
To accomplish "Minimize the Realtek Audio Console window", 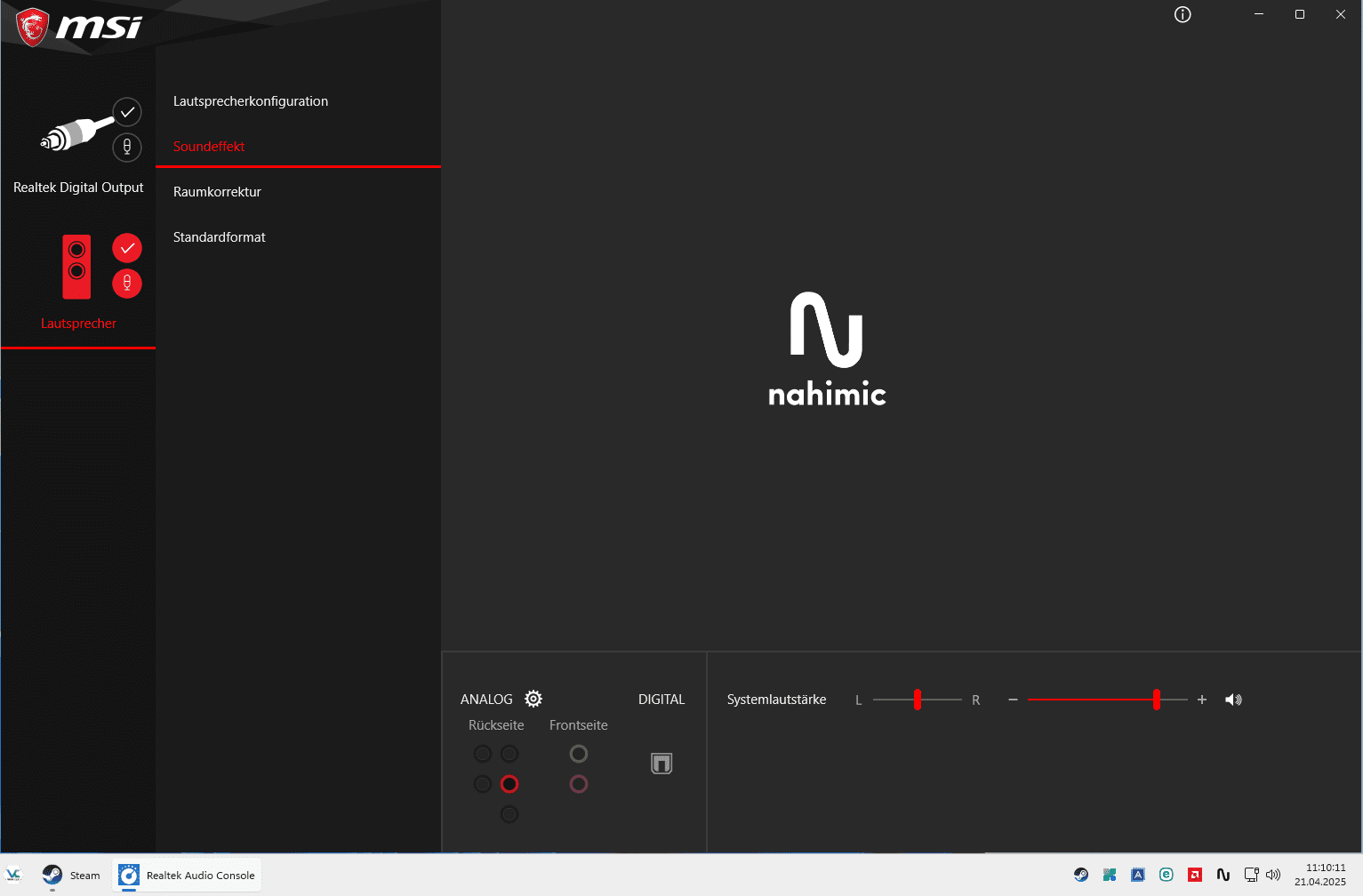I will coord(1259,14).
